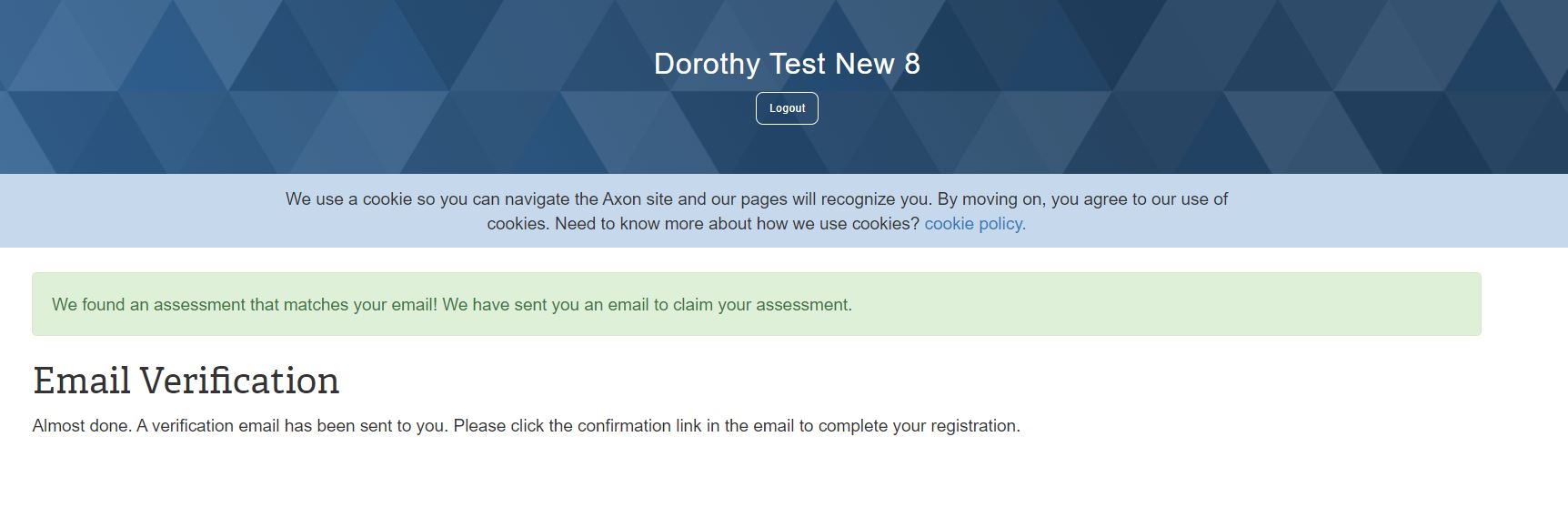Click the Dorothy Test New 8 title
The width and height of the screenshot is (1568, 508).
(787, 64)
